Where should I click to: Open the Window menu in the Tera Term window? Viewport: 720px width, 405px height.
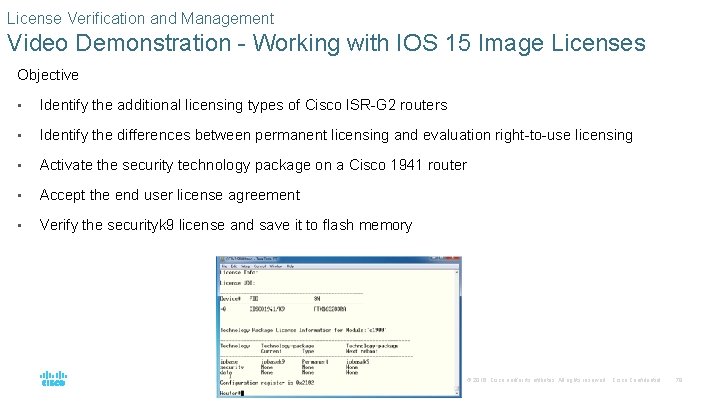[x=276, y=266]
